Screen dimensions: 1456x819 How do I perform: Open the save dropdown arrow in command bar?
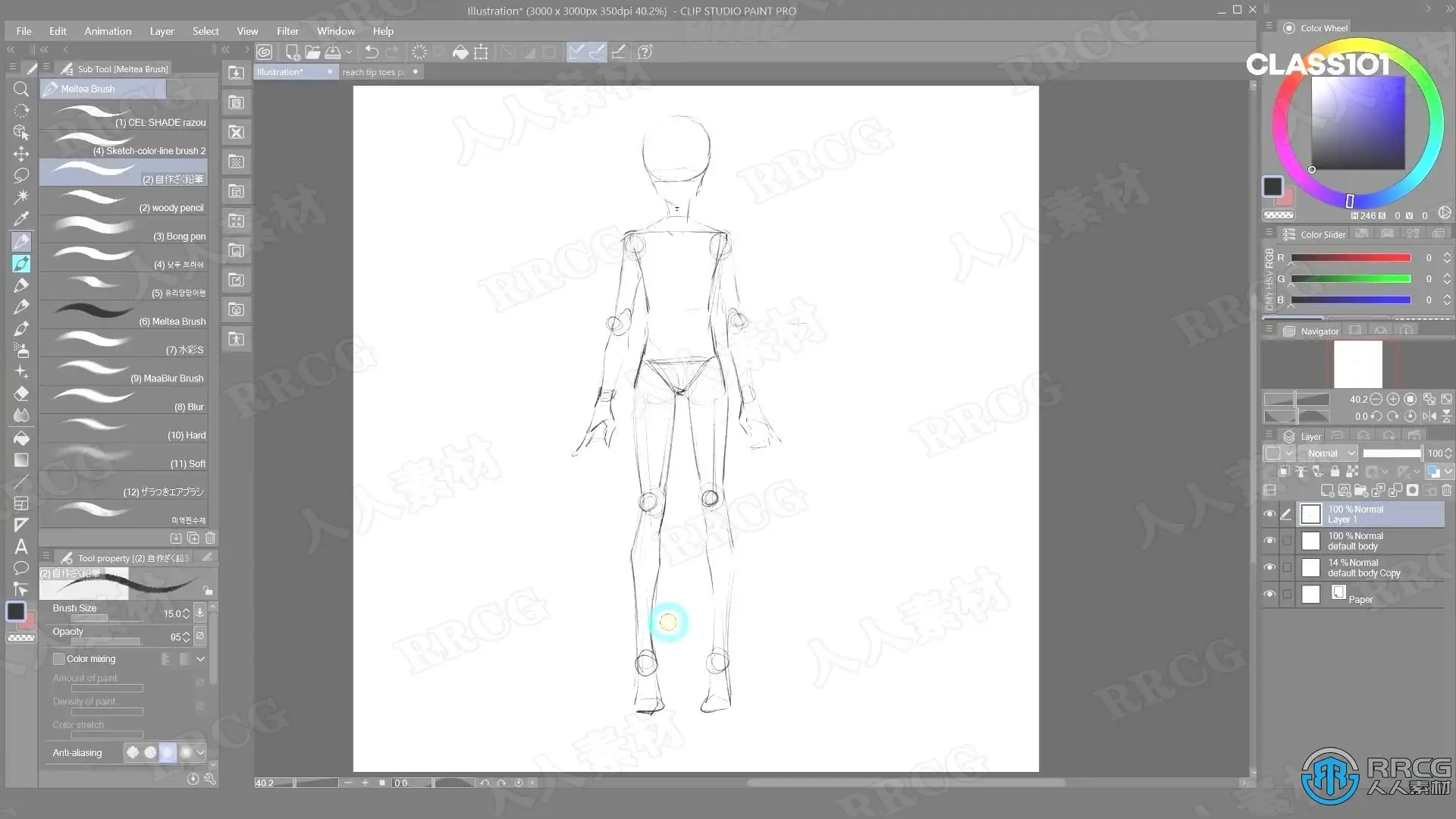pyautogui.click(x=349, y=52)
